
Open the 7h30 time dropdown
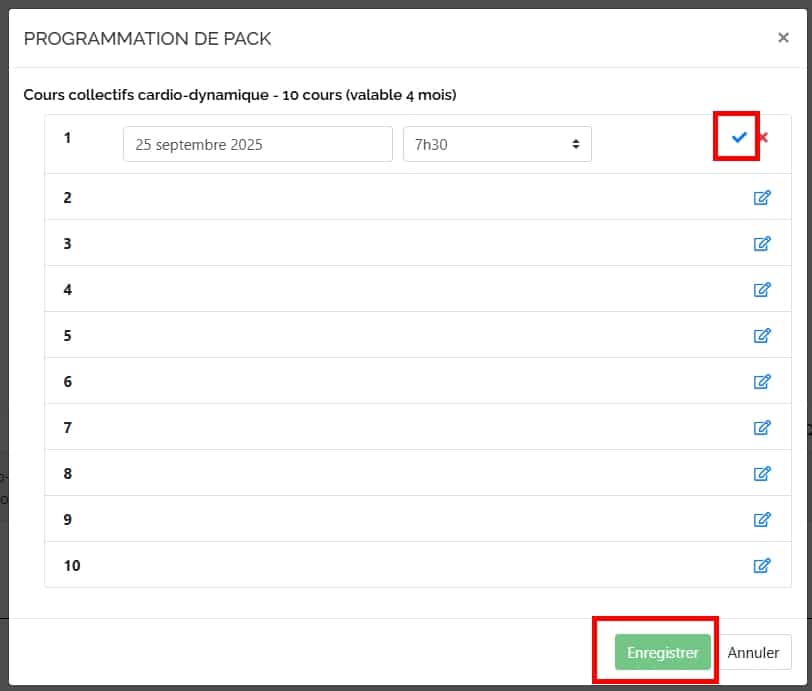point(497,144)
